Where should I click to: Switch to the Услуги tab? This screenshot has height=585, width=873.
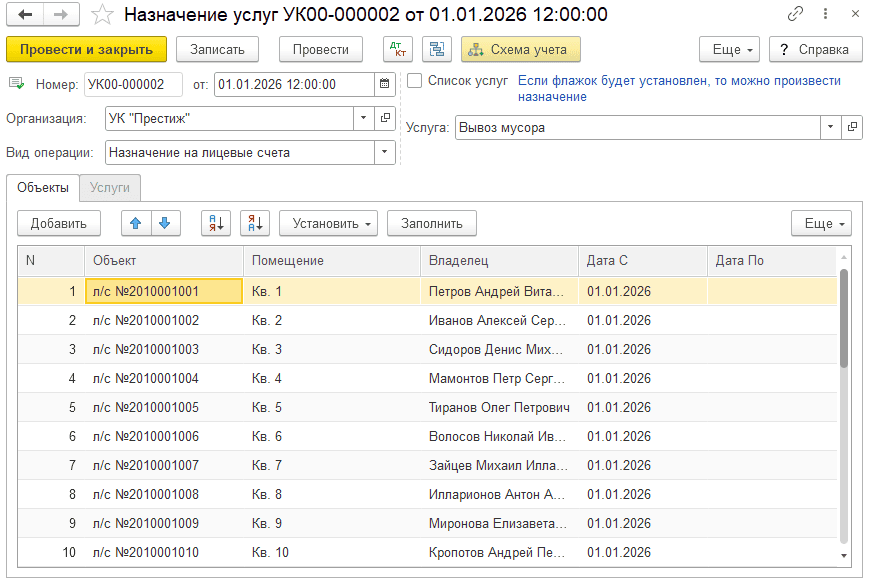(110, 188)
